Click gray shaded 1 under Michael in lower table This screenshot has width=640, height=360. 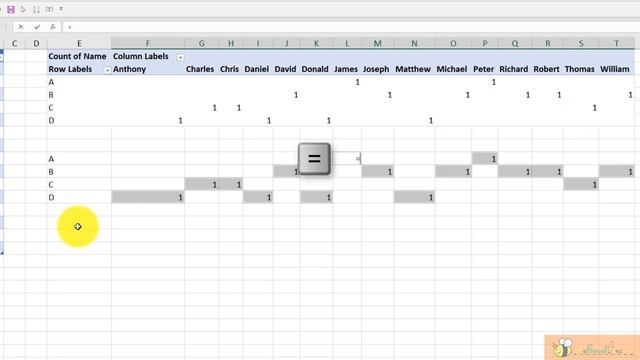tap(453, 171)
